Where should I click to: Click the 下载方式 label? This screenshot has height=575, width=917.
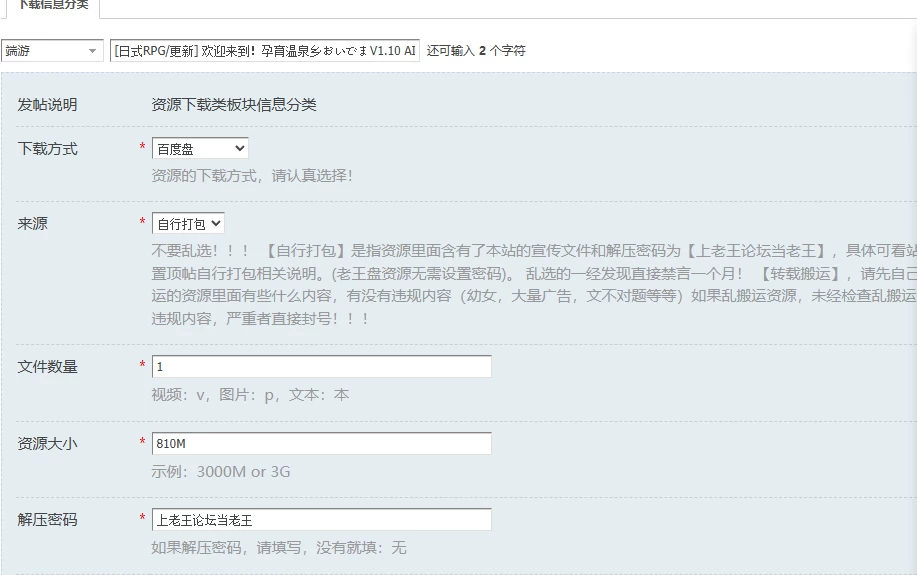[47, 149]
